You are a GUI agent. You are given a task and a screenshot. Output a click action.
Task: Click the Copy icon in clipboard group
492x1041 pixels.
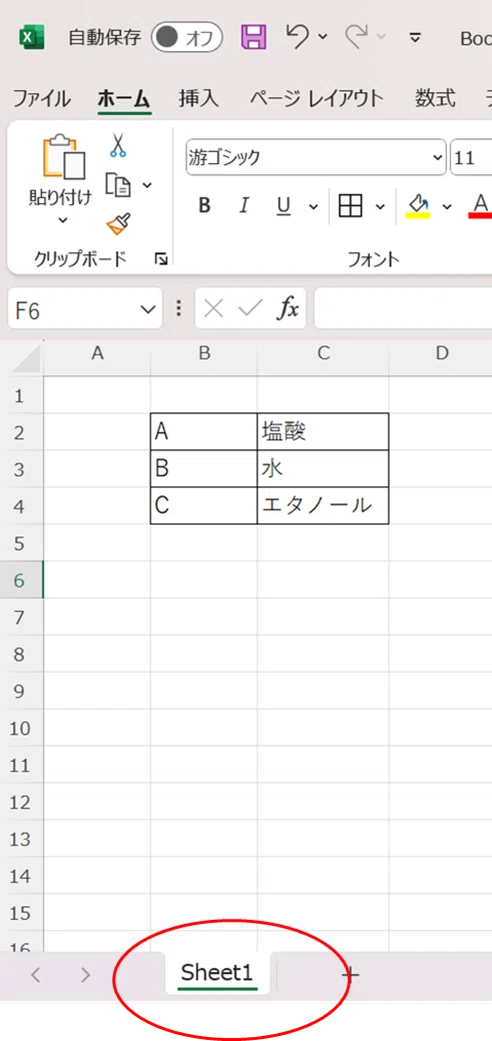coord(118,185)
